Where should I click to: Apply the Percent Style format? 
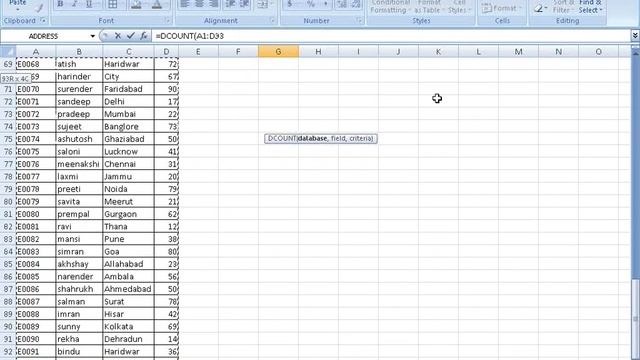(311, 4)
